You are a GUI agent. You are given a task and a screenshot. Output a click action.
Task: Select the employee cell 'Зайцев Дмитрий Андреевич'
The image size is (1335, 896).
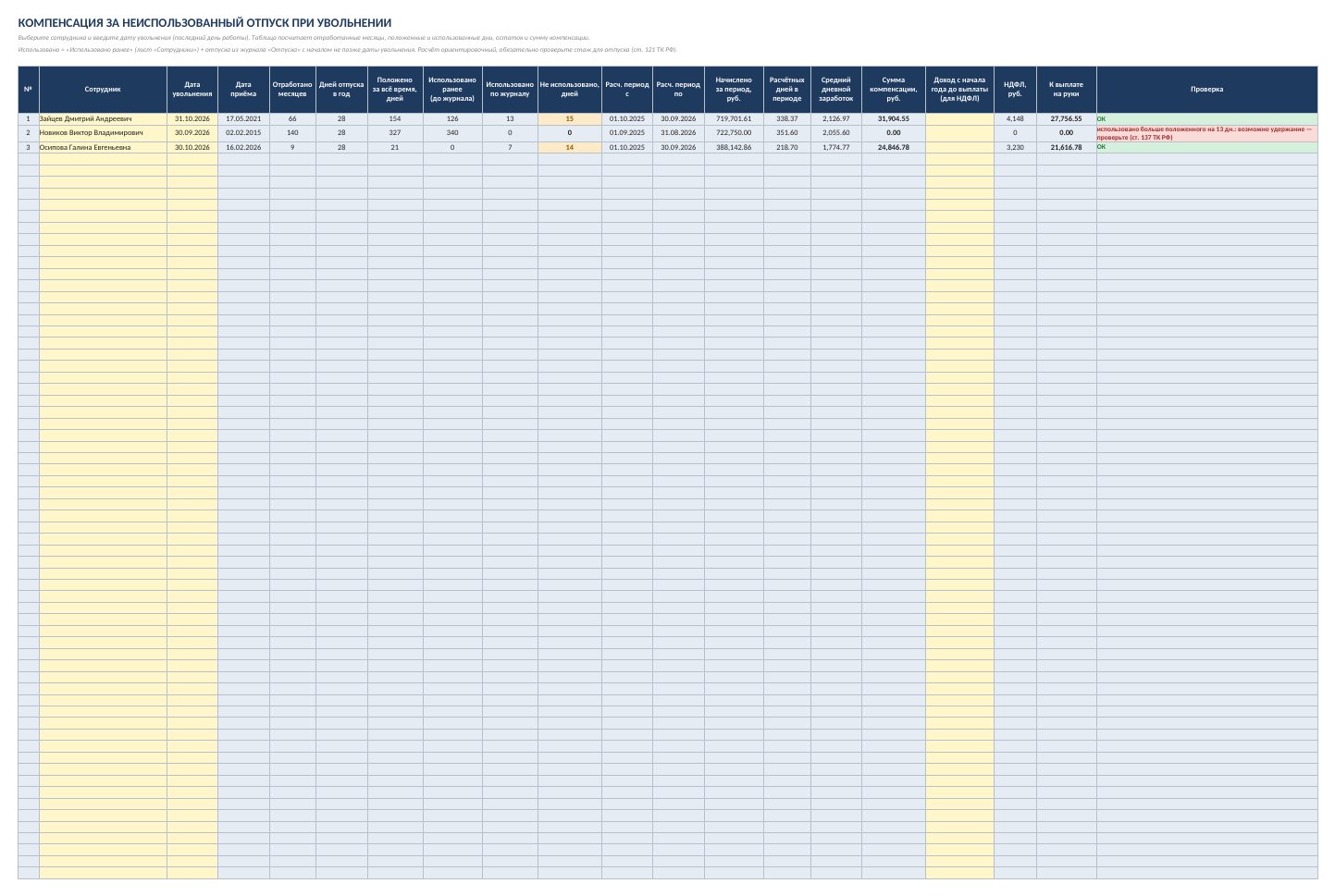[103, 118]
